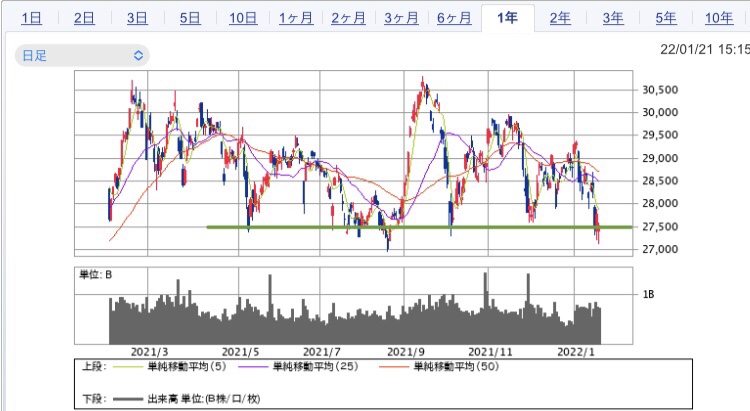
Task: Select the 2日 period tab
Action: point(84,18)
